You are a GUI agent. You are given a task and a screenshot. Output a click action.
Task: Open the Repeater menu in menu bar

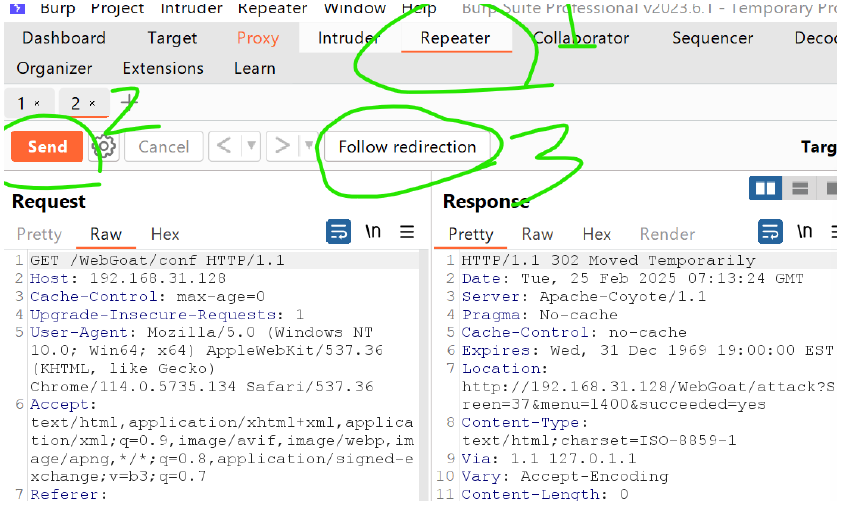[272, 8]
